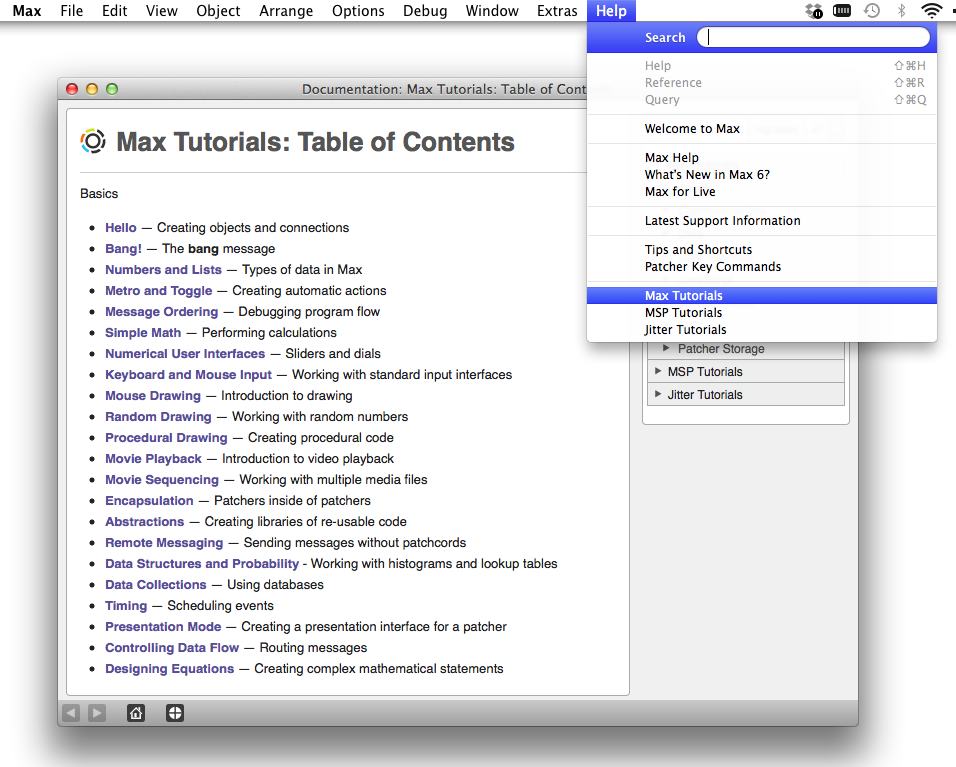The height and width of the screenshot is (767, 956).
Task: Open the Time Machine menu bar icon
Action: [x=872, y=10]
